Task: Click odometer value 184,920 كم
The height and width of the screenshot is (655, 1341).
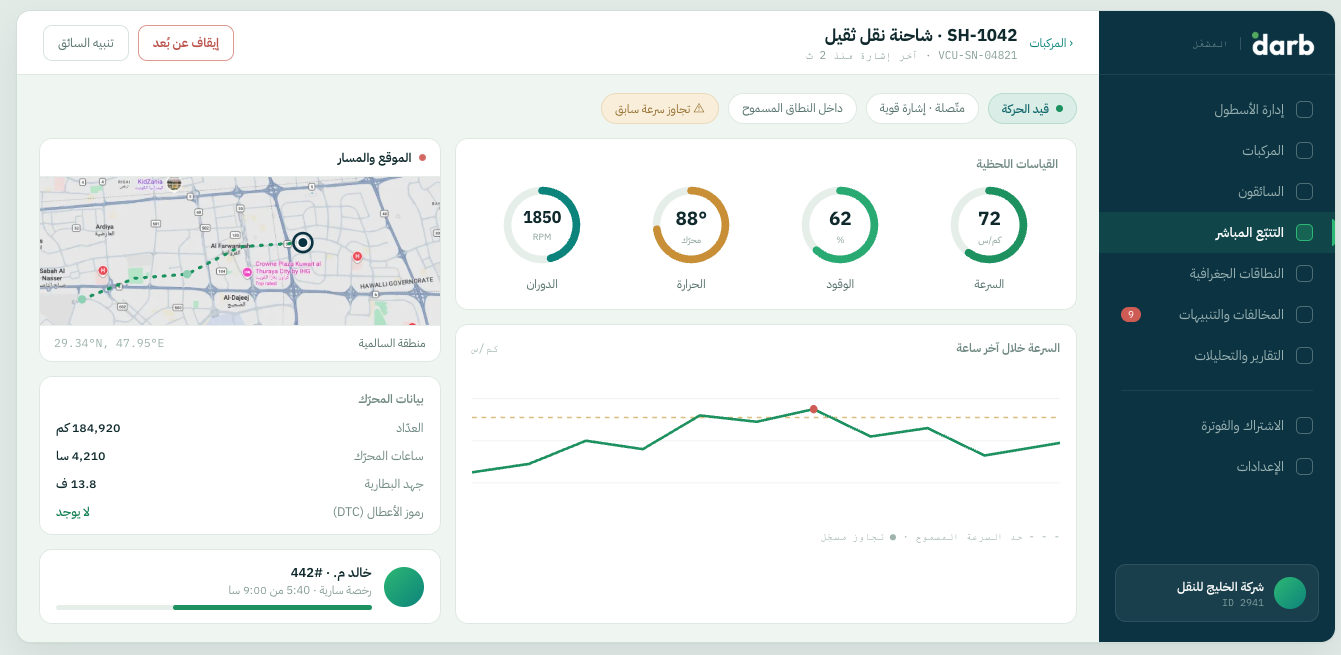Action: click(x=88, y=428)
